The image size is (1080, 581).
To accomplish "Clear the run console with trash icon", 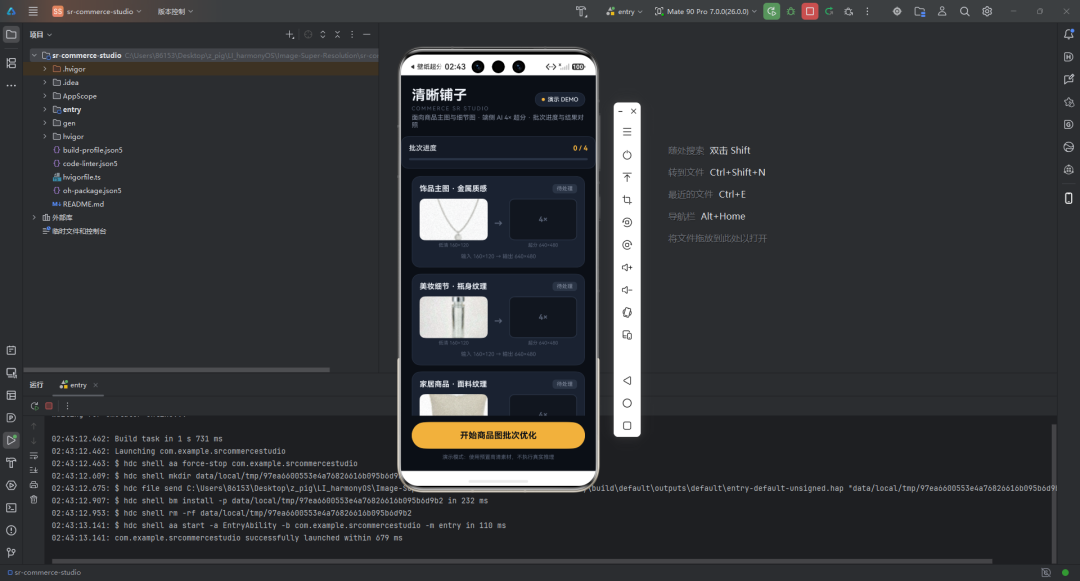I will [x=34, y=500].
